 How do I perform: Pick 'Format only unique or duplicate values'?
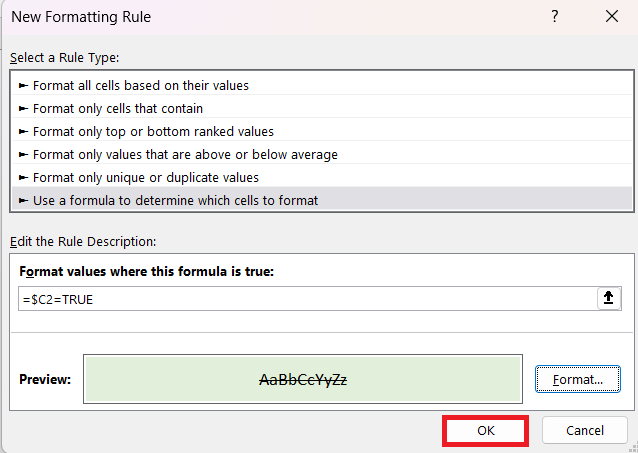coord(322,177)
